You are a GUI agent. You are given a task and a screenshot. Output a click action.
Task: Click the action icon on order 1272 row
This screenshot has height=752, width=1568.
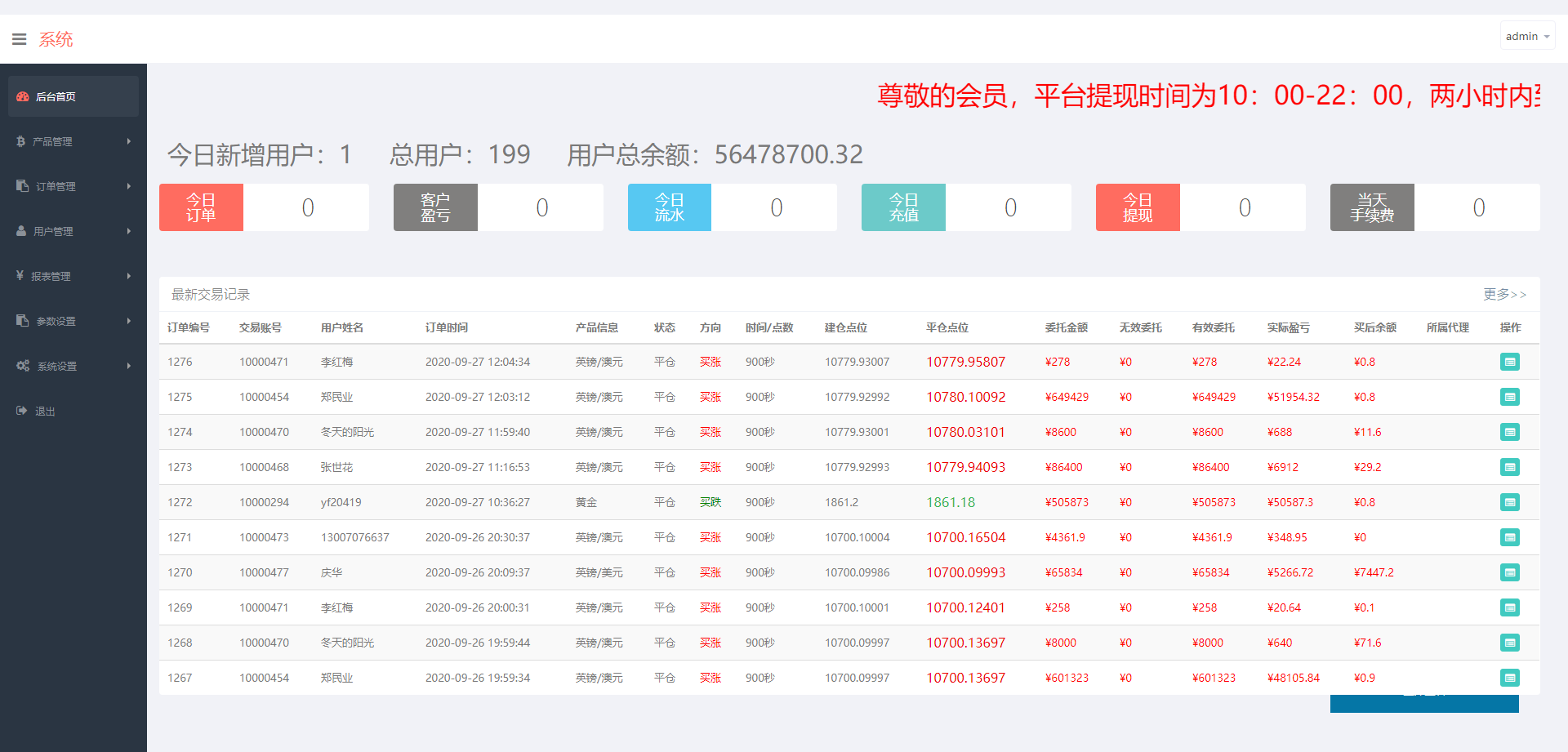[x=1510, y=502]
